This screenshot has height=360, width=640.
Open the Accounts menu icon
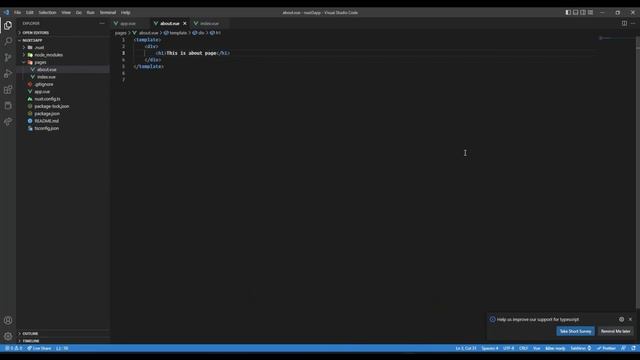[x=8, y=320]
